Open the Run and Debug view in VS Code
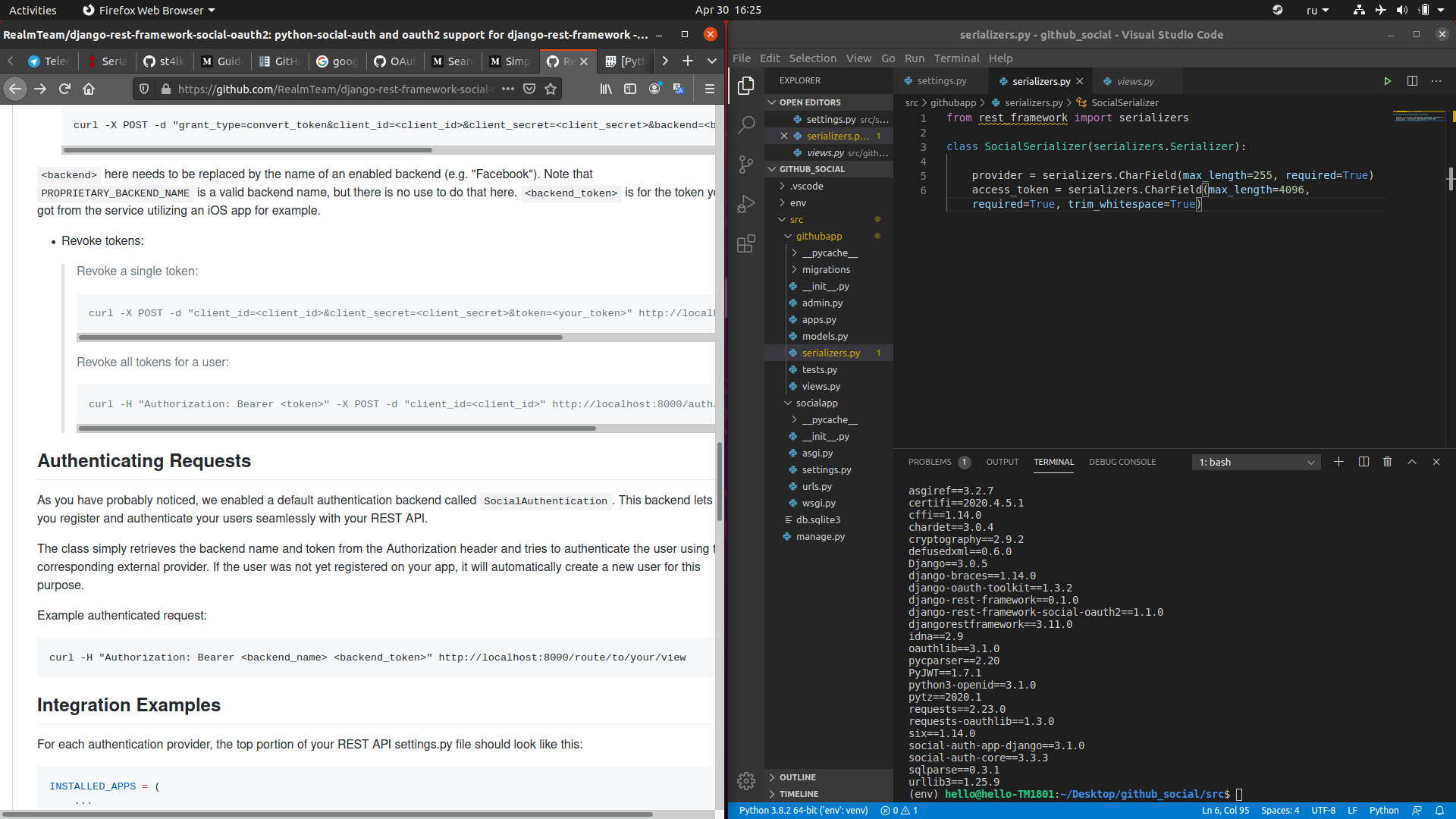Image resolution: width=1456 pixels, height=819 pixels. 746,204
